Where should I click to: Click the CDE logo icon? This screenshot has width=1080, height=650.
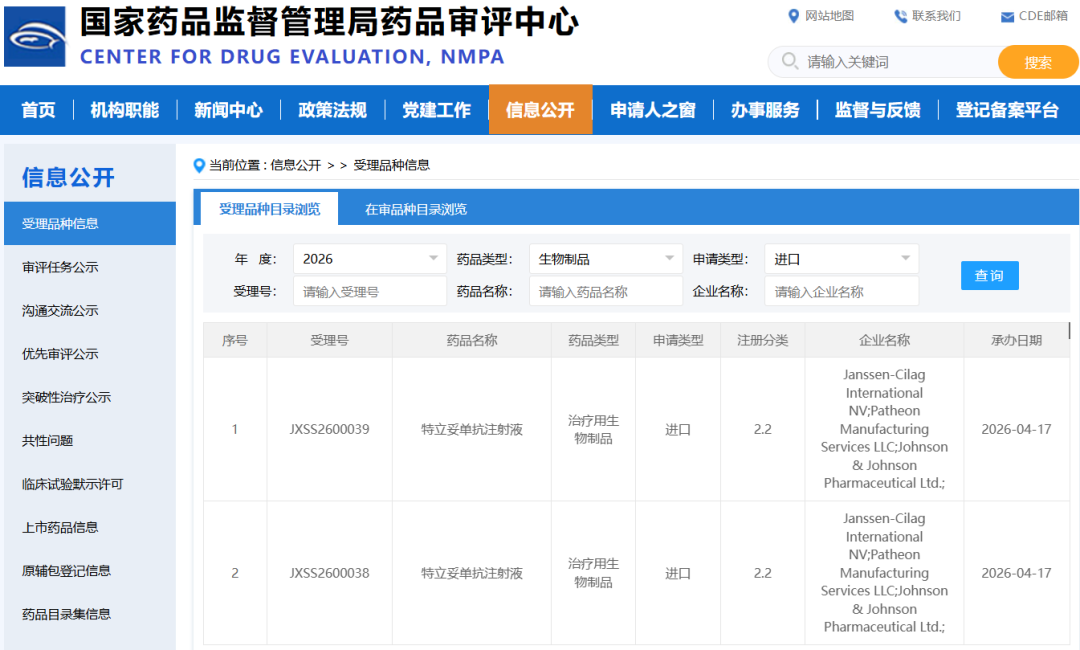pos(35,36)
